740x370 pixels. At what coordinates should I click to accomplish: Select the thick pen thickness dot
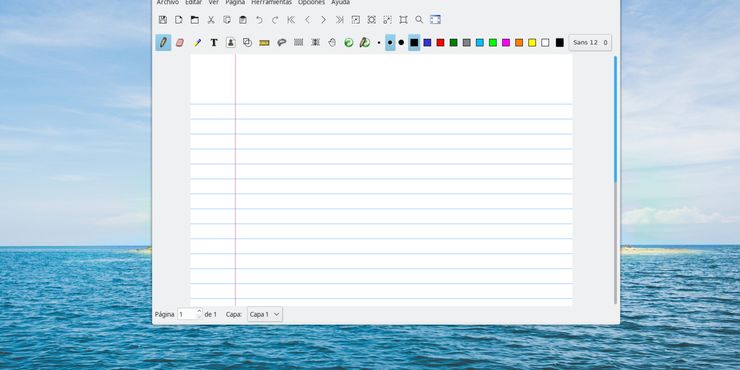click(401, 42)
